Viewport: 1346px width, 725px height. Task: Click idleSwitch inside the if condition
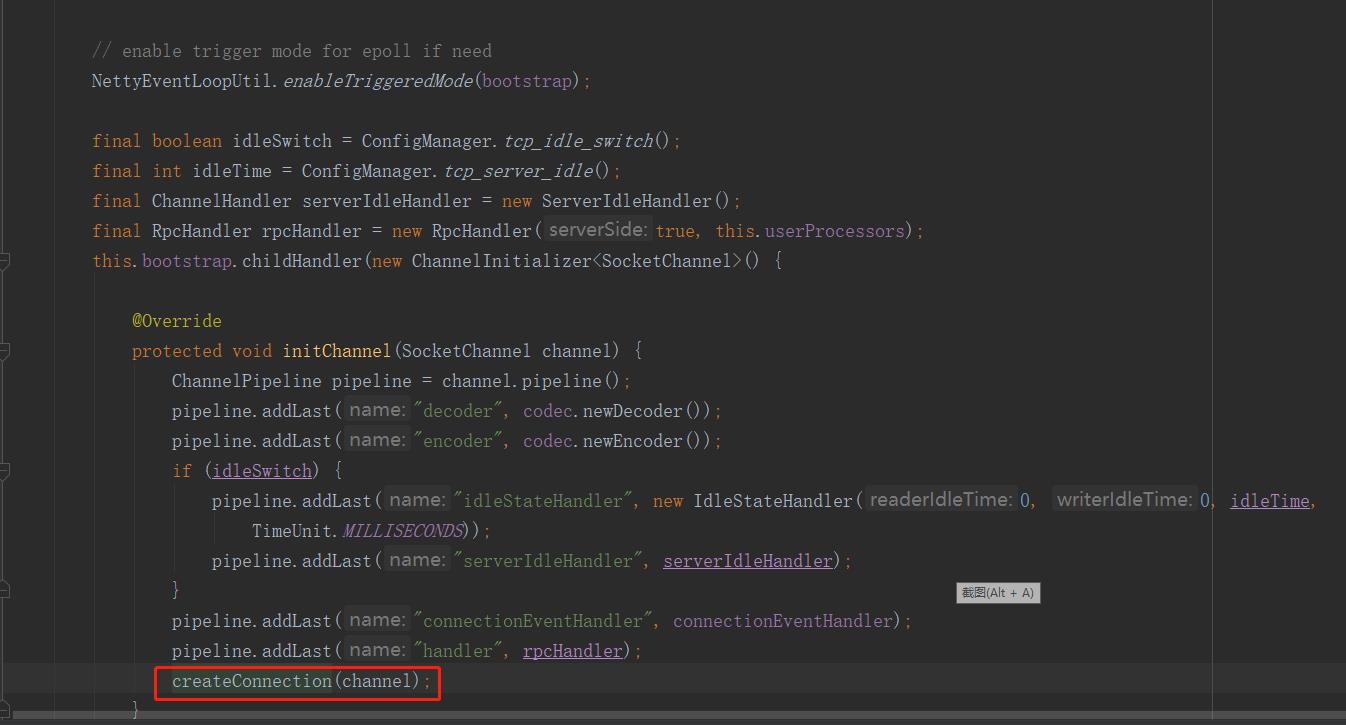(262, 471)
